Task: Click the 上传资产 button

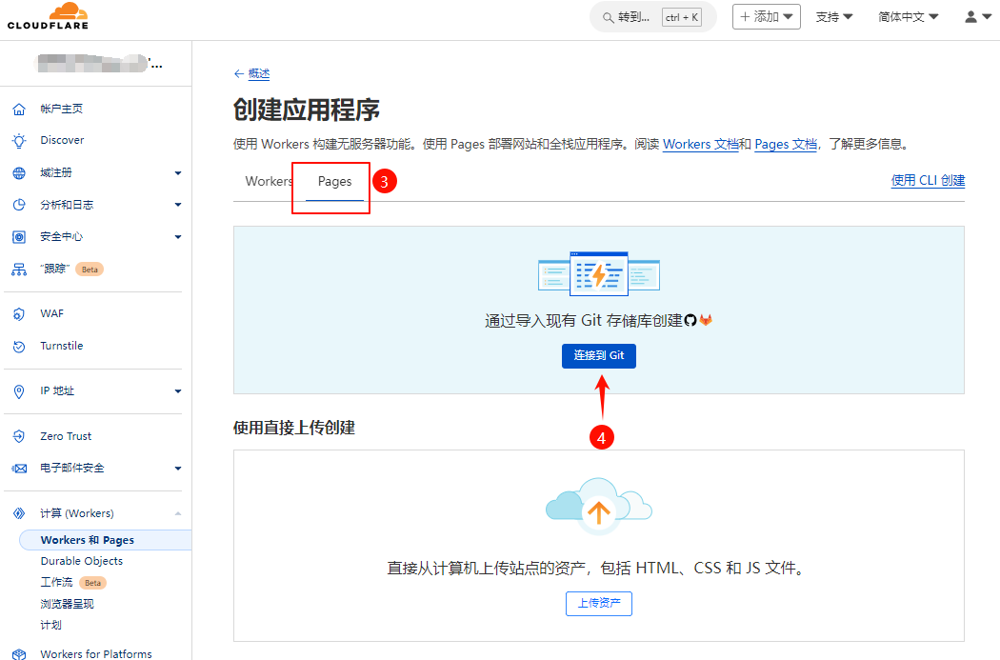Action: tap(598, 603)
